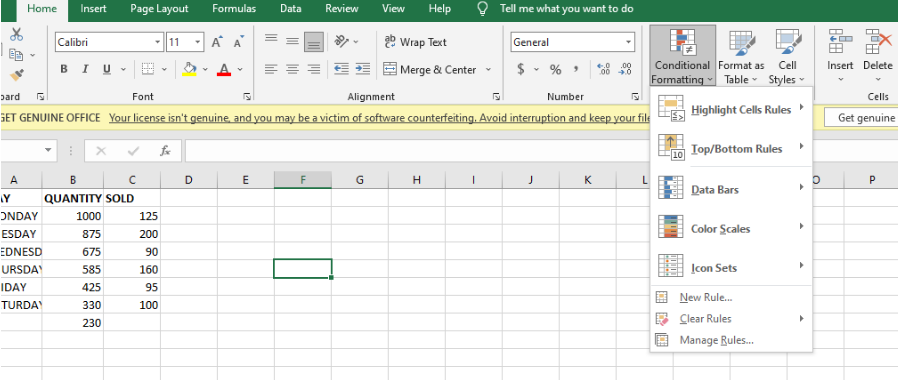This screenshot has width=898, height=380.
Task: Open Color Scales submenu
Action: [x=731, y=228]
